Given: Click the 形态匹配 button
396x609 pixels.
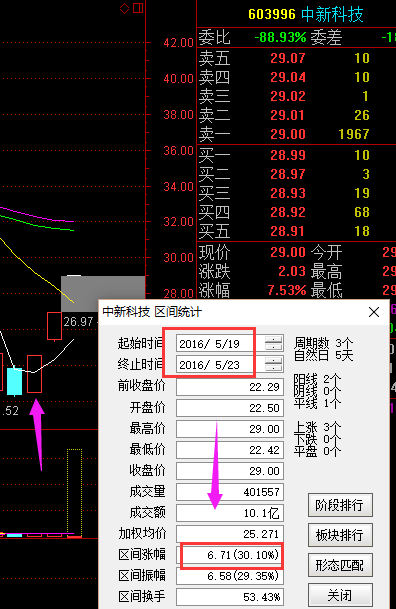Looking at the screenshot, I should pyautogui.click(x=340, y=565).
